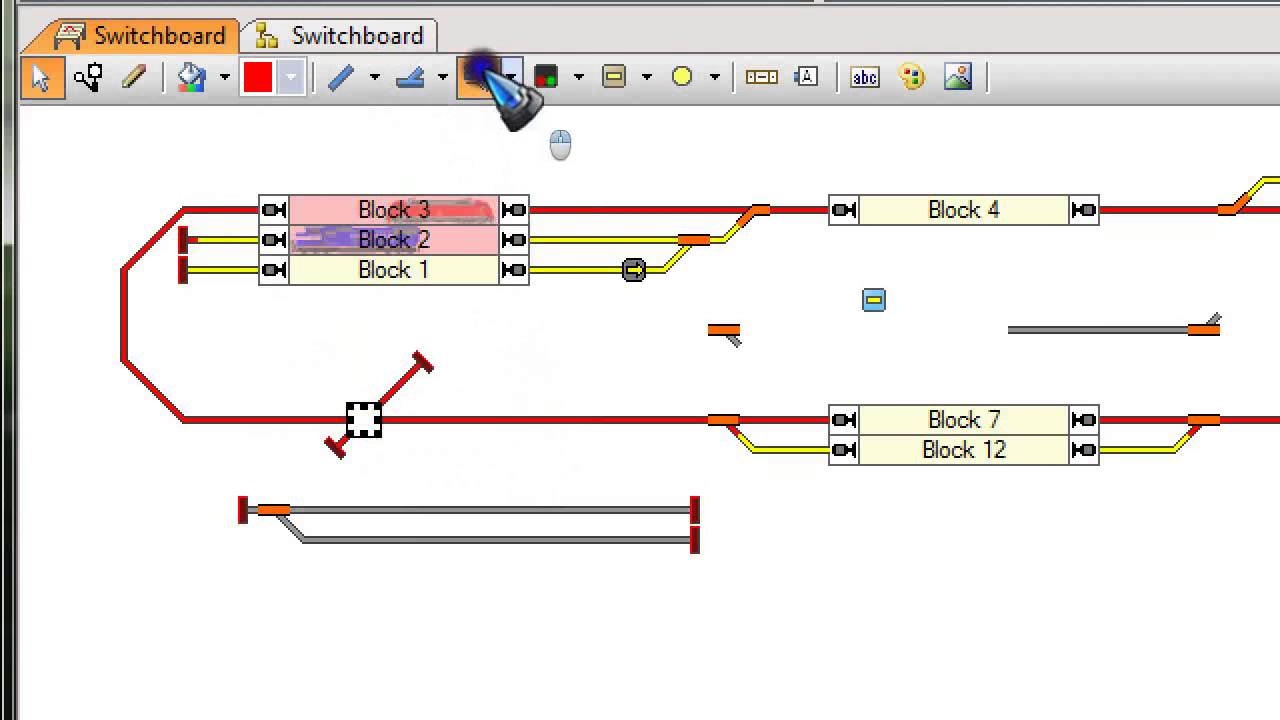
Task: Switch to the first Switchboard tab
Action: [x=138, y=36]
